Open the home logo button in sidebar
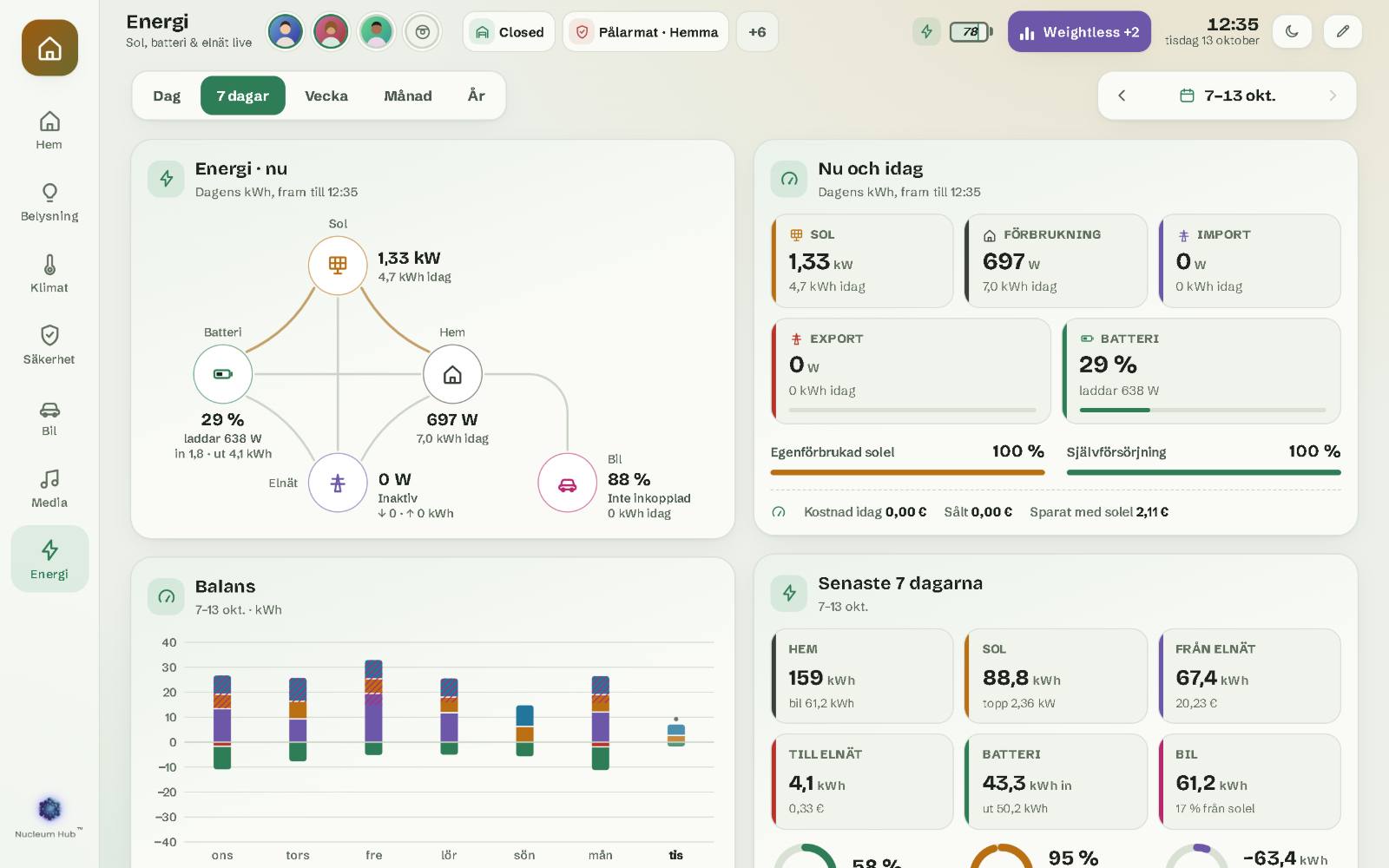 pos(49,48)
